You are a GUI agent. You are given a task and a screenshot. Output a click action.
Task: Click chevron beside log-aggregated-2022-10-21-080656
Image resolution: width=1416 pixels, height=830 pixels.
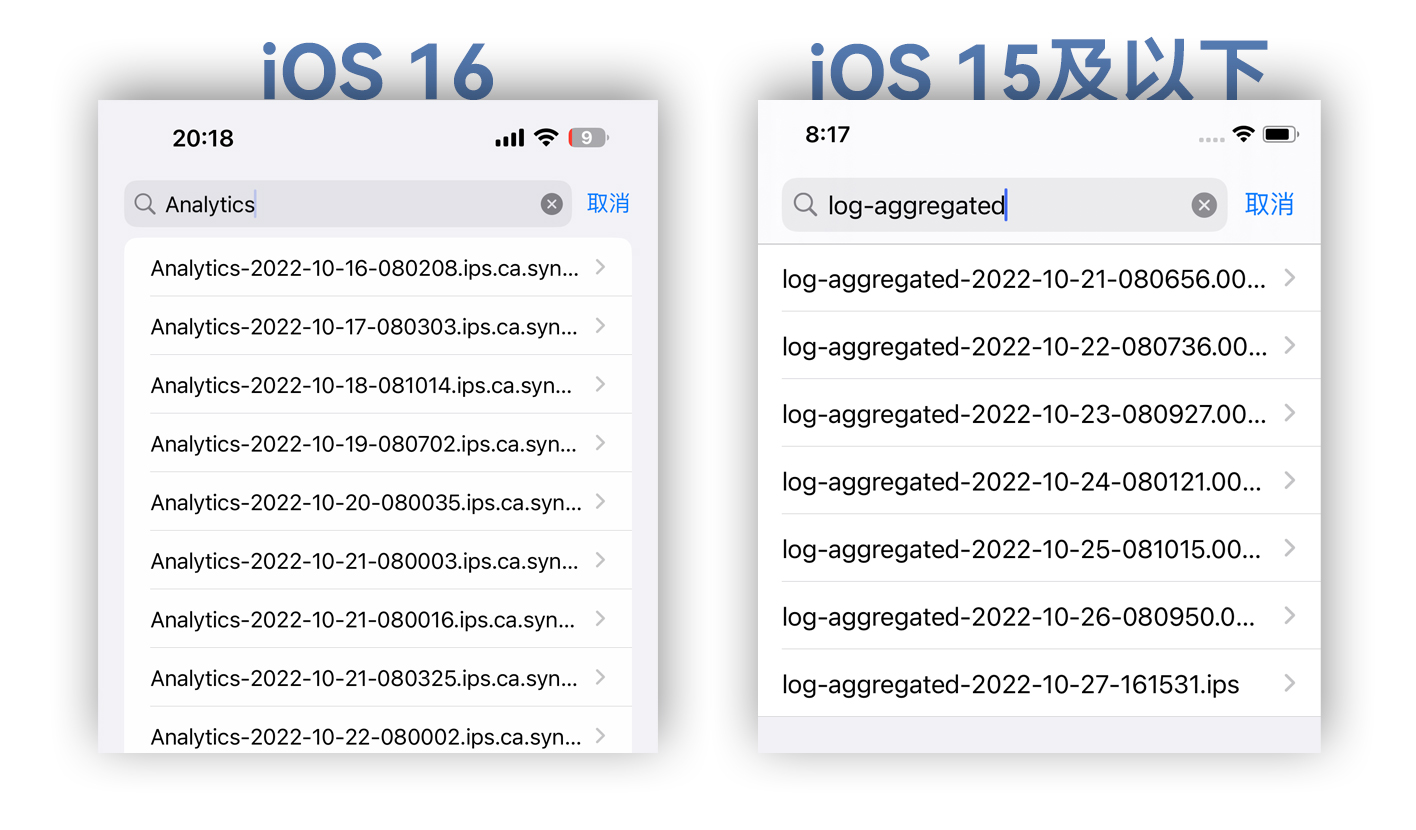[1290, 277]
